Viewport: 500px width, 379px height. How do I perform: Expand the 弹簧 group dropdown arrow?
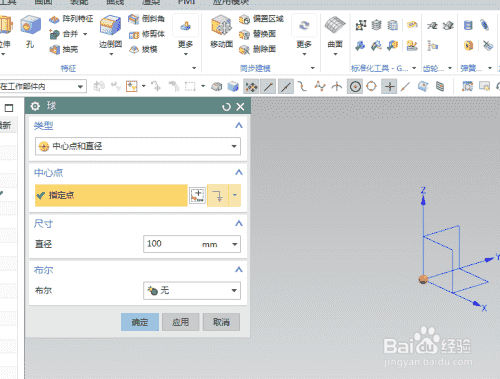pyautogui.click(x=490, y=68)
